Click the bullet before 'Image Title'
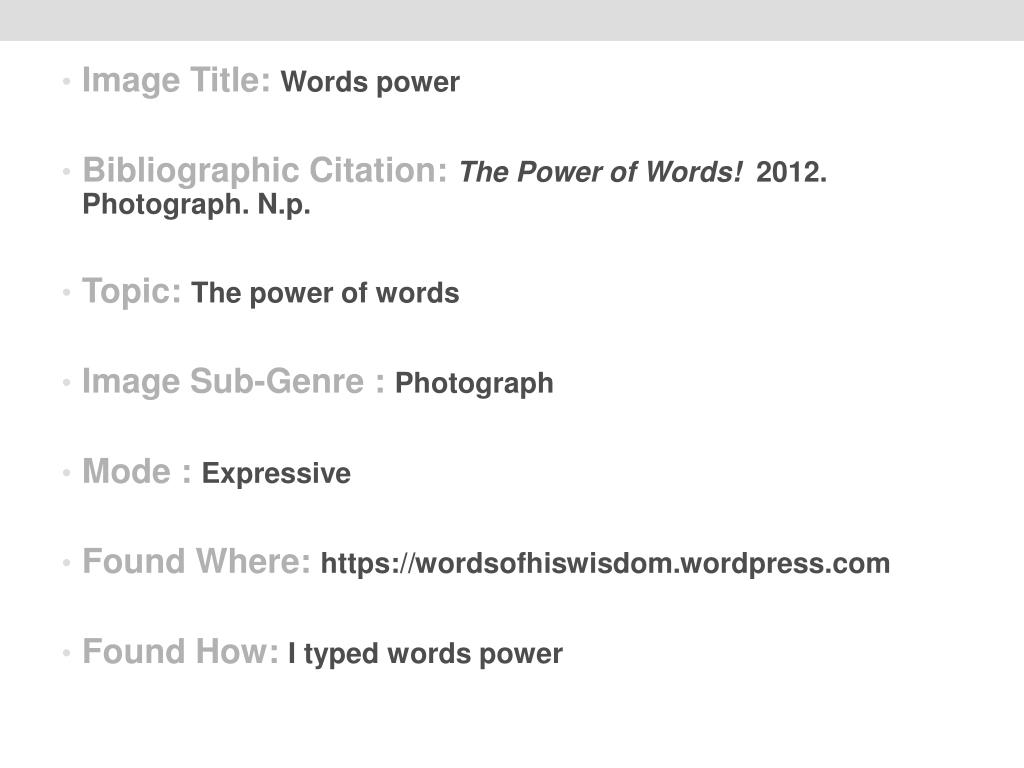This screenshot has width=1024, height=768. 66,82
